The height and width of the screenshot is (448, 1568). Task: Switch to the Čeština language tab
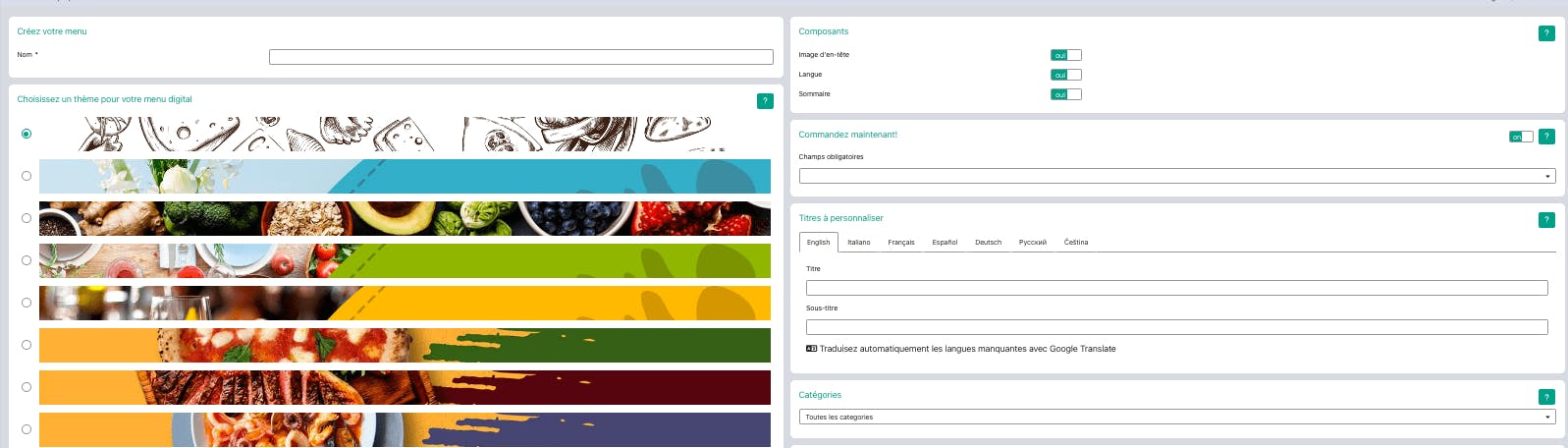(1076, 242)
